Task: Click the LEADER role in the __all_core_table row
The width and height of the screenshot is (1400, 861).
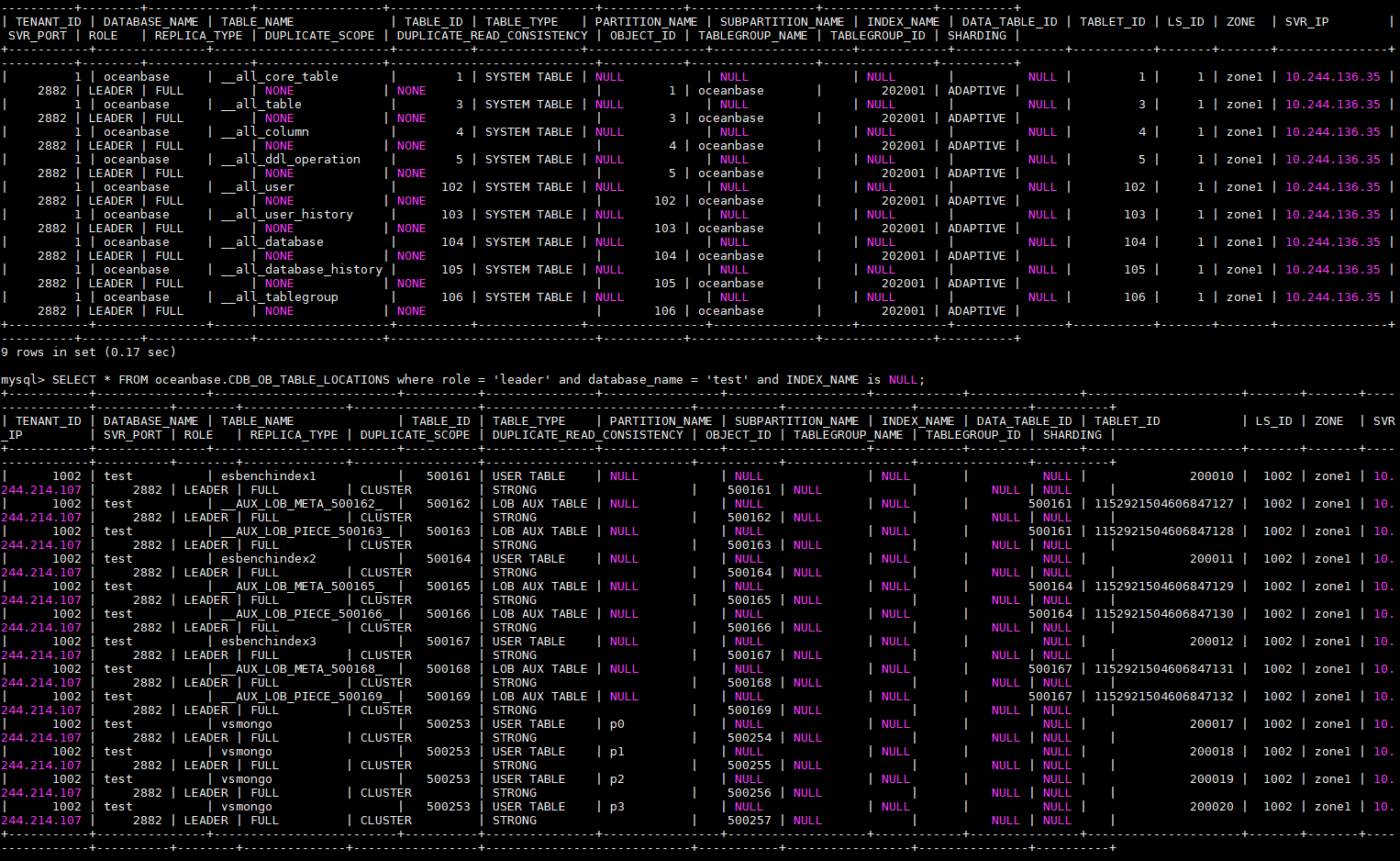Action: pos(111,91)
